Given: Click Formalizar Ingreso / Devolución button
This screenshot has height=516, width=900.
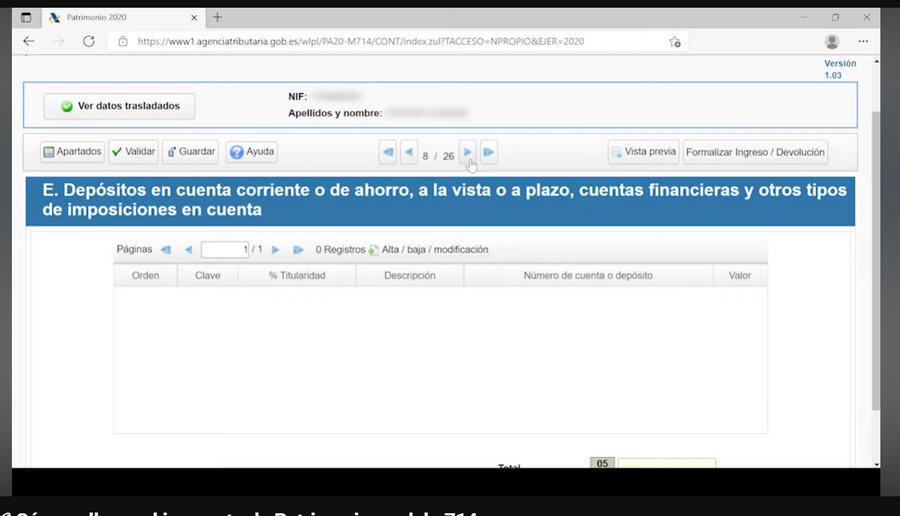Looking at the screenshot, I should click(755, 152).
